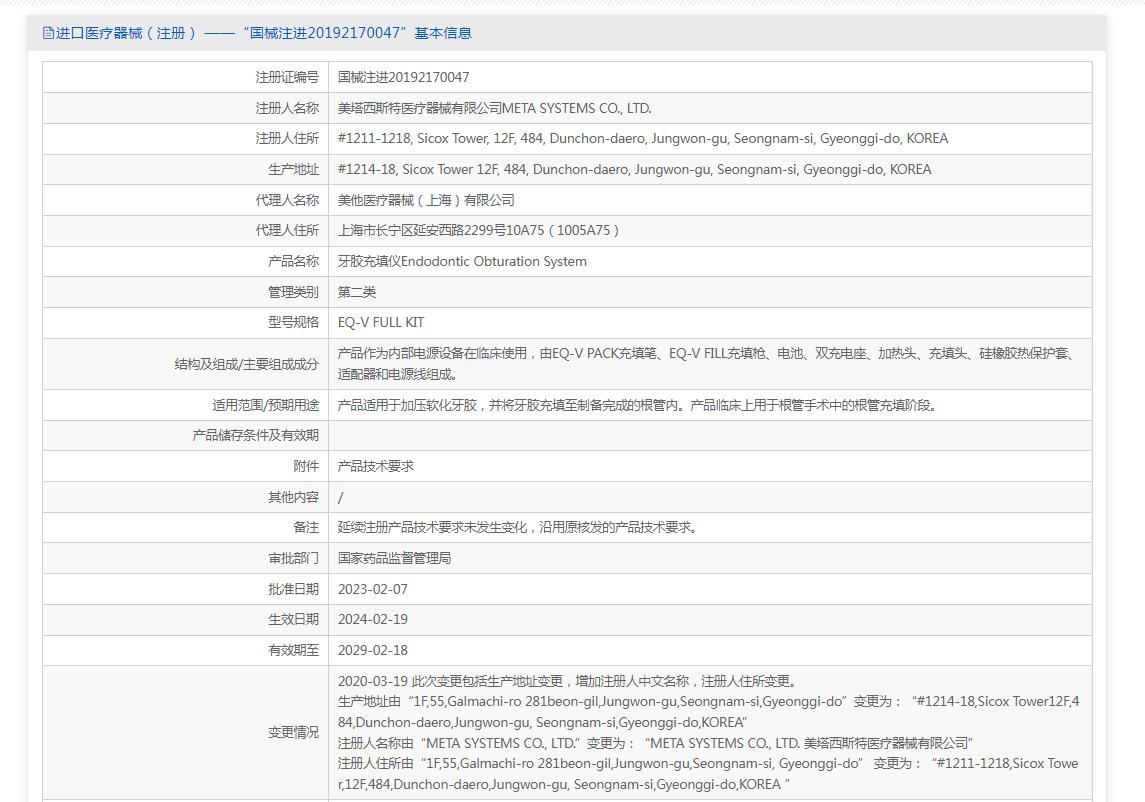Click the header title 进口医疗器械（注册）基本信息
Viewport: 1145px width, 802px height.
[x=264, y=33]
